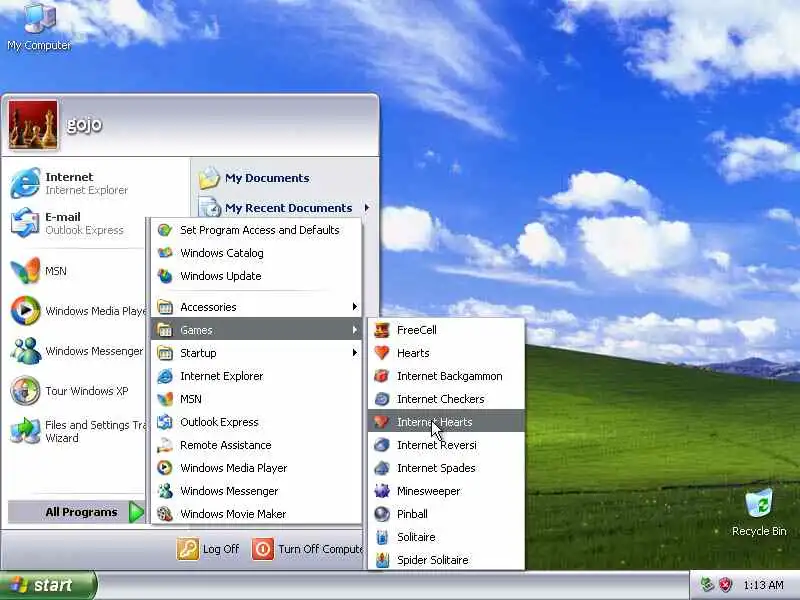Launch Internet Backgammon
The image size is (800, 600).
pyautogui.click(x=446, y=376)
